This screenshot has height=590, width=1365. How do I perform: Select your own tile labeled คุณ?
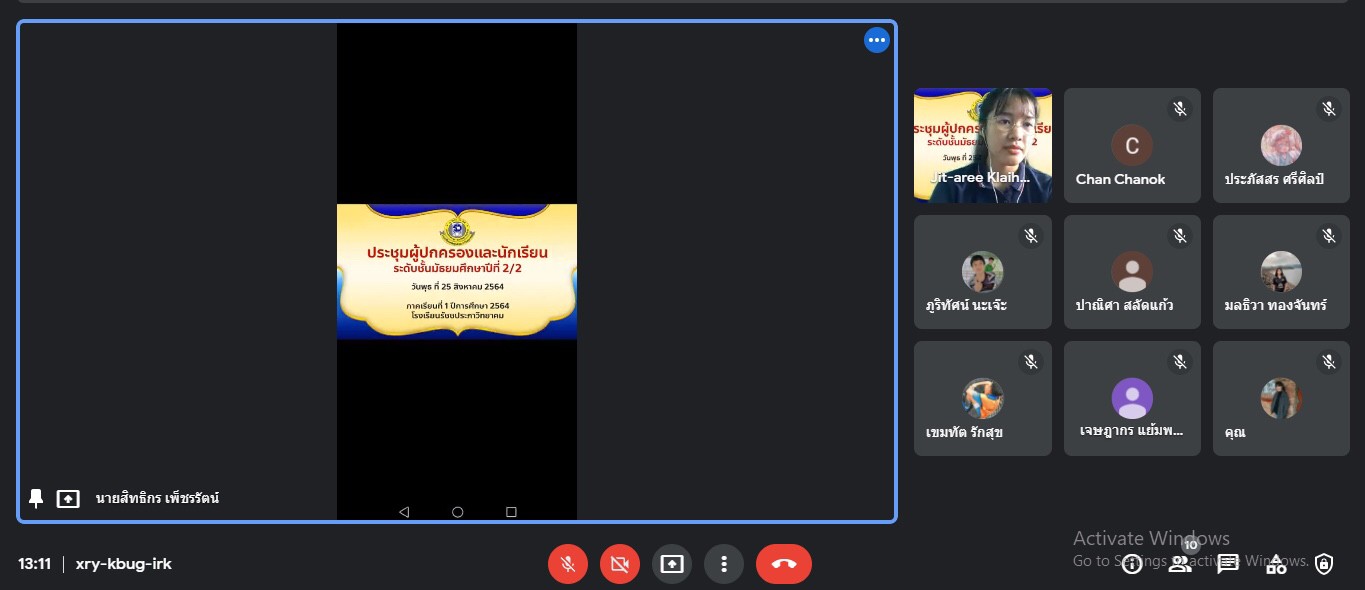pyautogui.click(x=1281, y=399)
